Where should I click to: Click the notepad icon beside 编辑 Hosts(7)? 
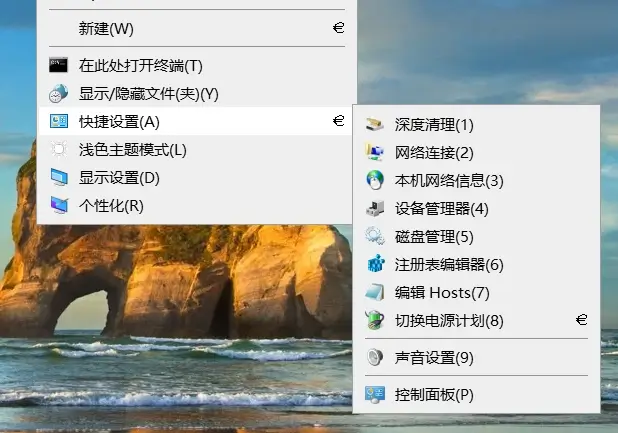(374, 292)
